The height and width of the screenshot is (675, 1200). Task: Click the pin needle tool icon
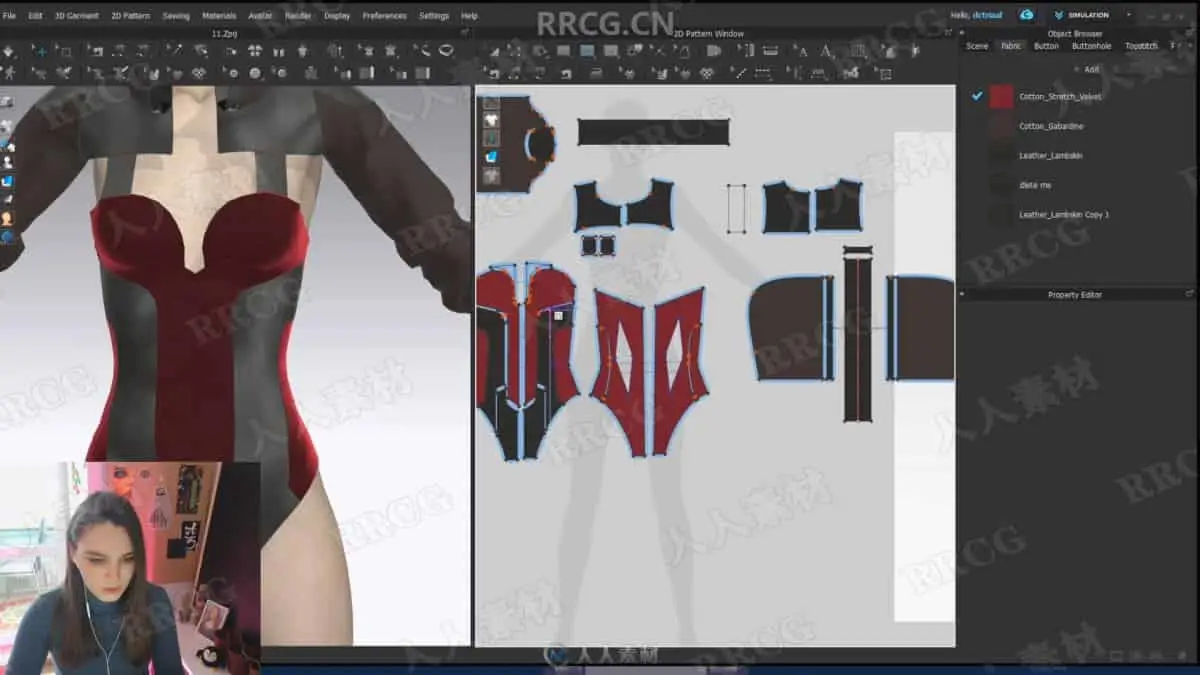[x=176, y=51]
